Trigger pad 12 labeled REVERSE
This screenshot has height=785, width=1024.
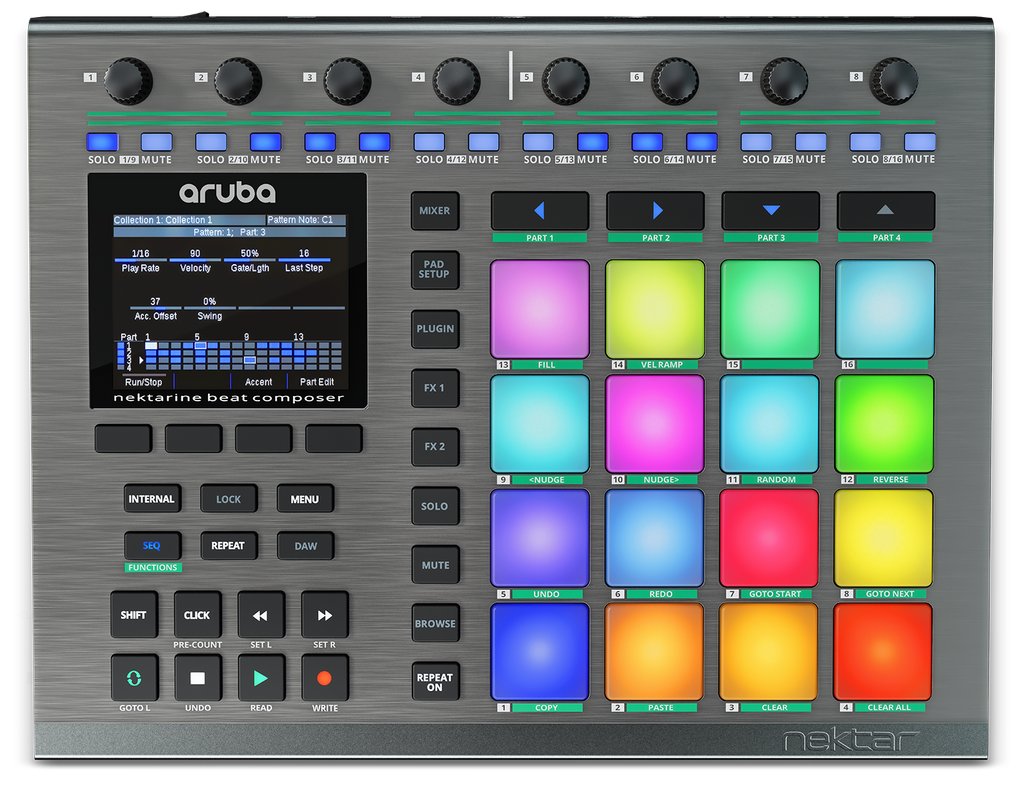click(x=884, y=424)
